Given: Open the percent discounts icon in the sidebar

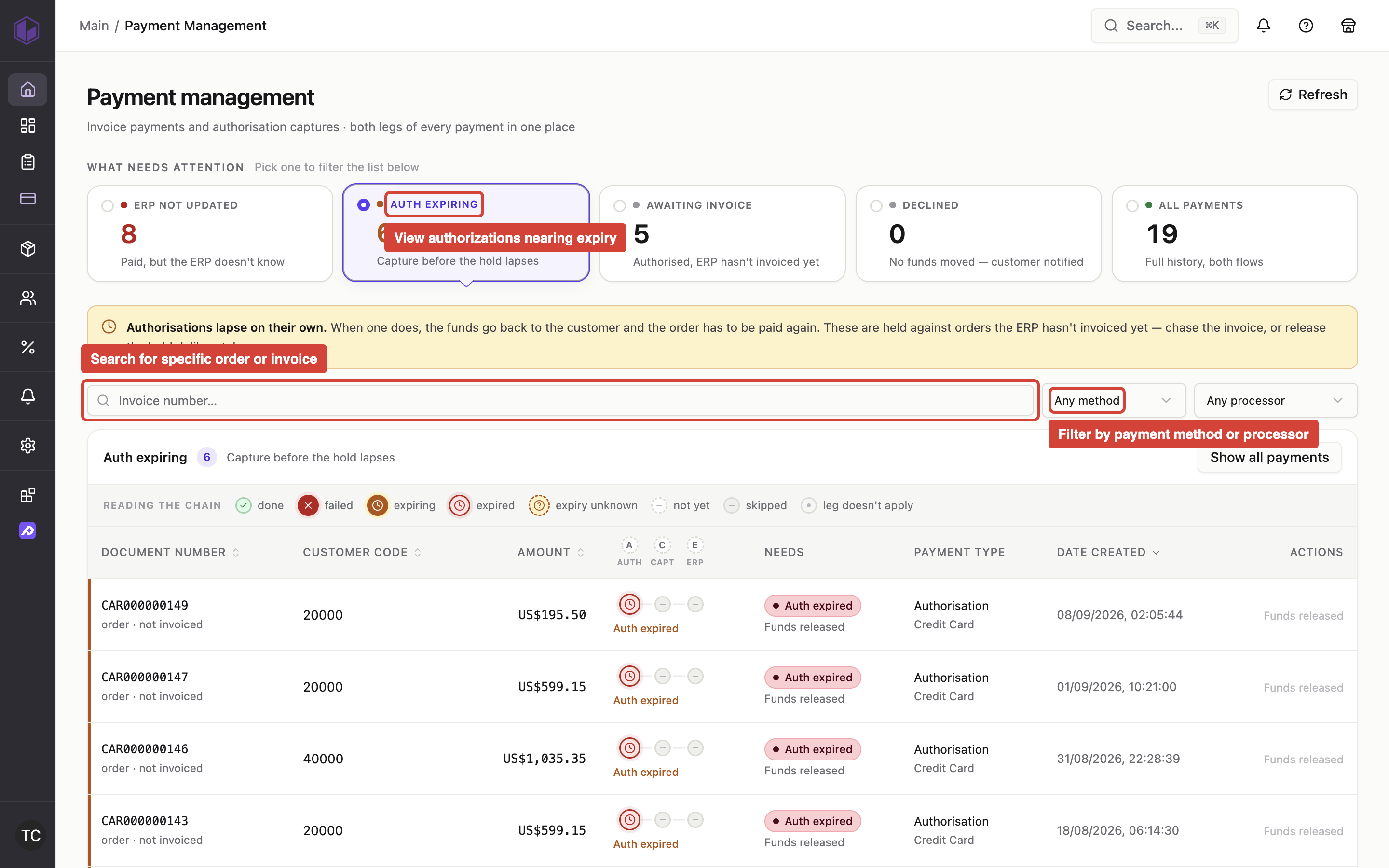Looking at the screenshot, I should [27, 347].
